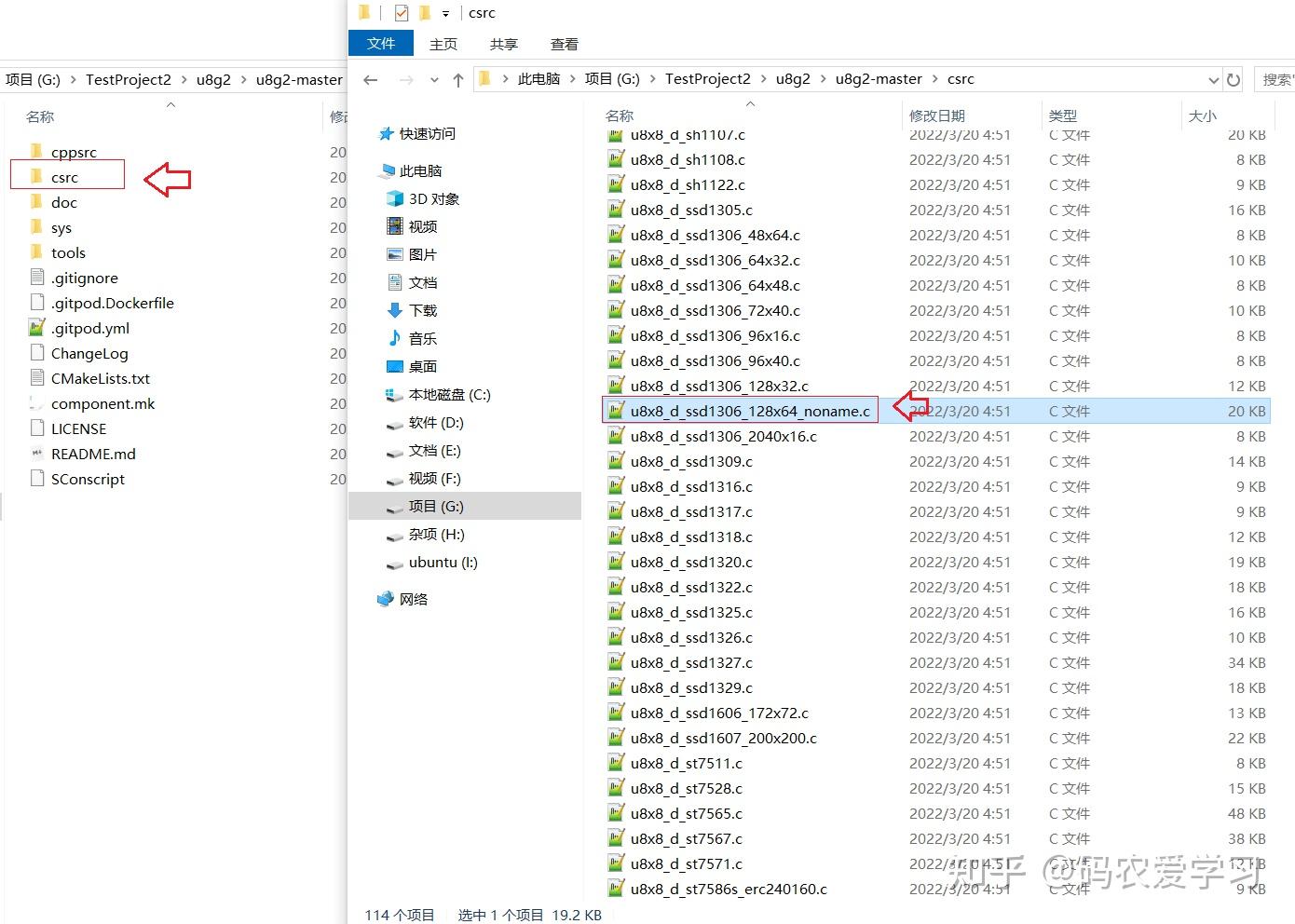Click the up arrow navigation button
This screenshot has height=924, width=1295.
click(457, 79)
